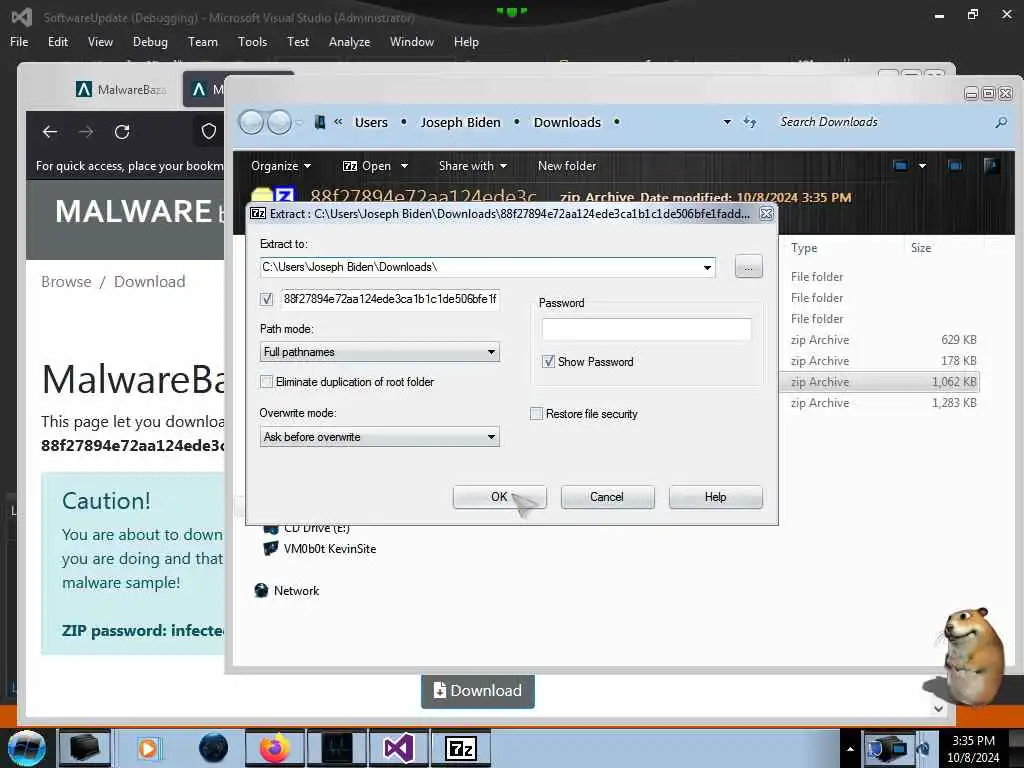This screenshot has height=768, width=1024.
Task: Open the Overwrite mode dropdown
Action: (379, 437)
